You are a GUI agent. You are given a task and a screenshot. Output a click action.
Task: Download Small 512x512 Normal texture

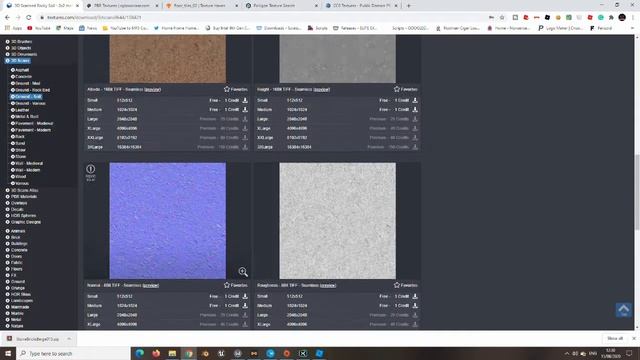tap(245, 296)
